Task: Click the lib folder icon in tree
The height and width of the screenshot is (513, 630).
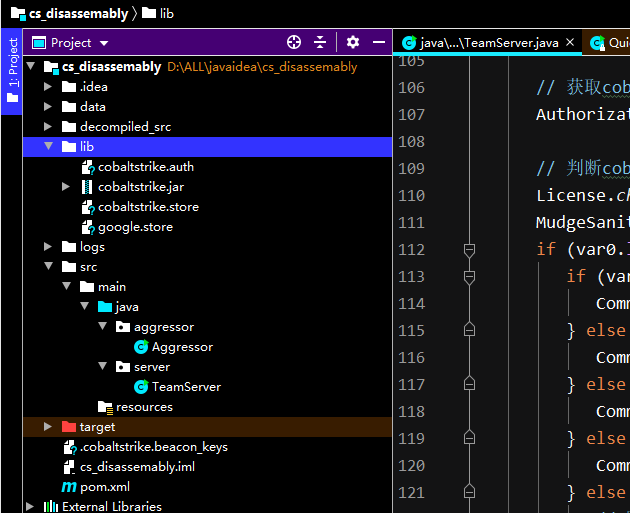Action: coord(69,147)
